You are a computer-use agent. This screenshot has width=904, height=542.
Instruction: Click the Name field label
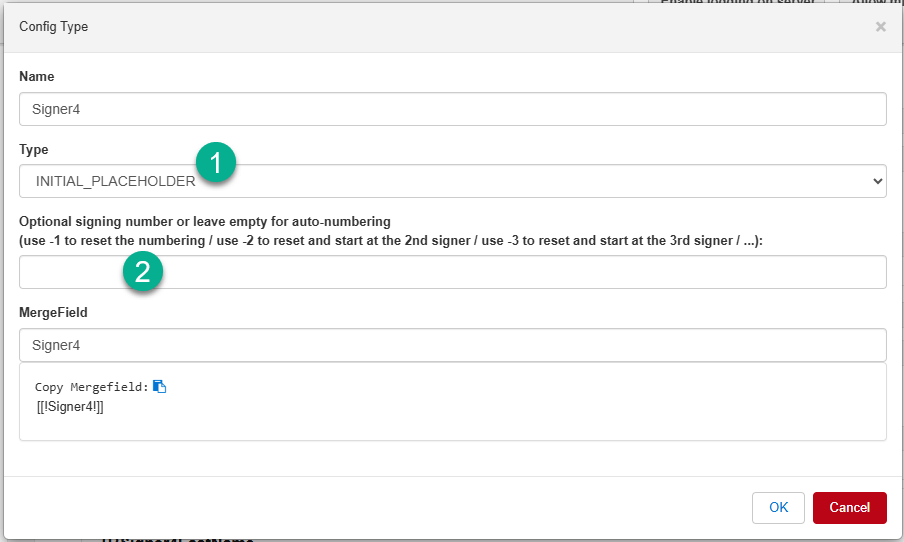(37, 77)
